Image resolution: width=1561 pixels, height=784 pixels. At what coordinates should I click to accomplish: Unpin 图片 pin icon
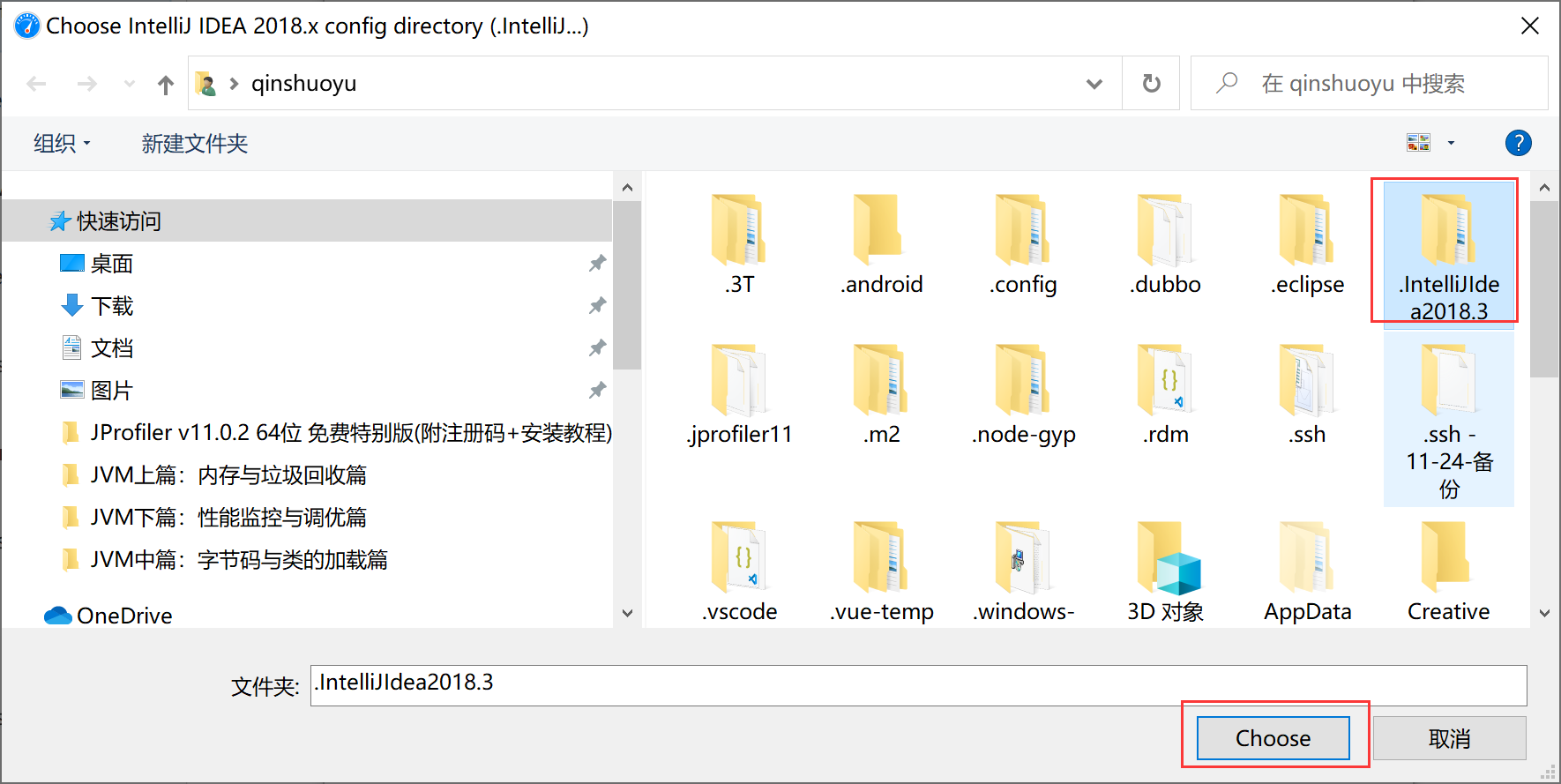coord(597,390)
